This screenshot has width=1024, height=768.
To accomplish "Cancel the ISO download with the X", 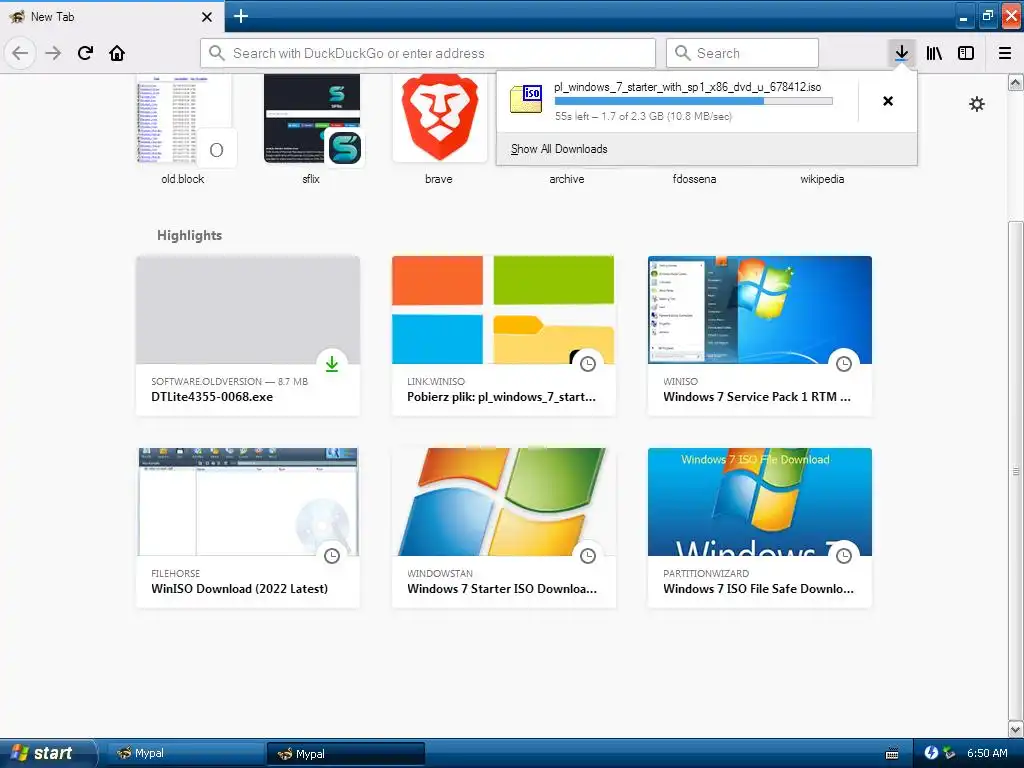I will point(888,101).
